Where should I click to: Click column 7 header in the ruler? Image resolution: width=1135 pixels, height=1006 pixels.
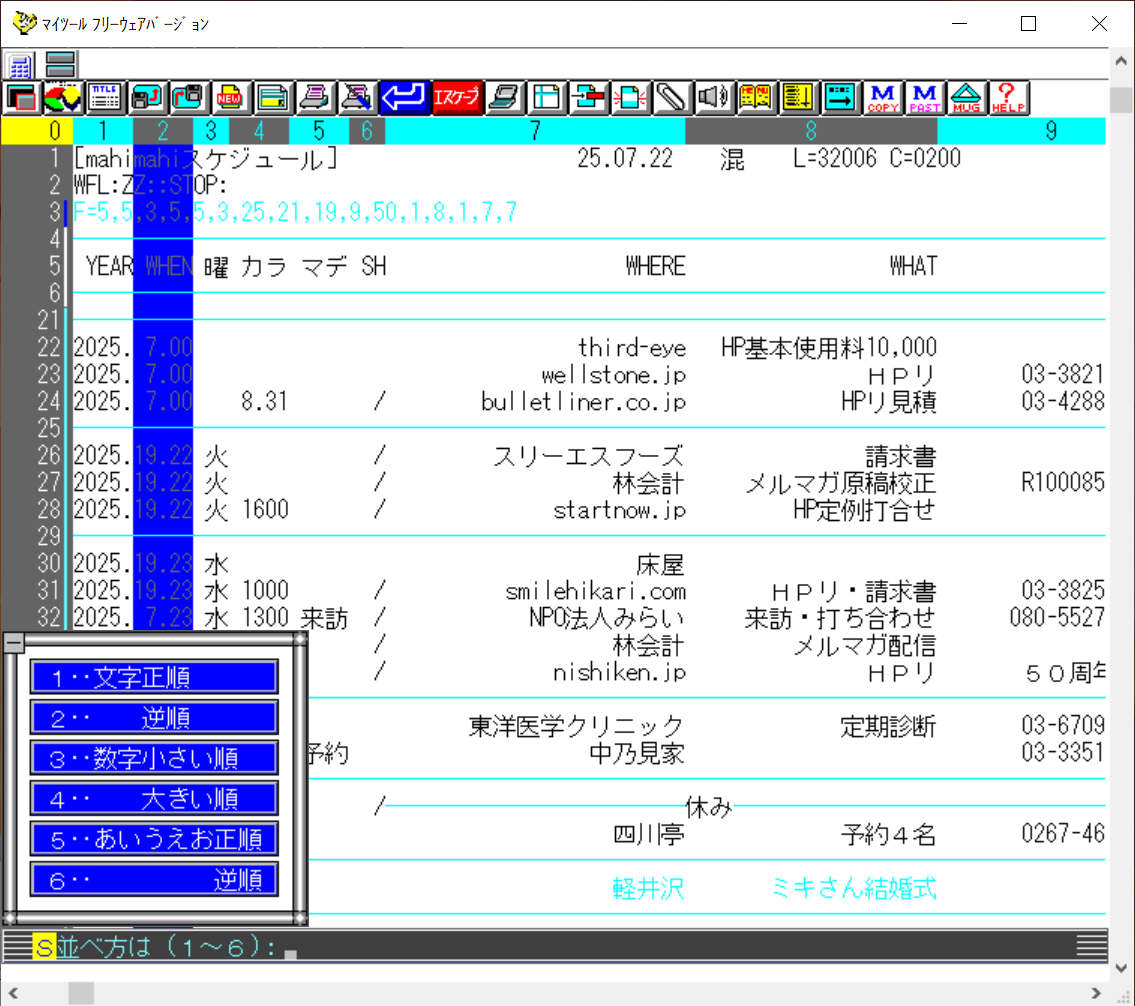point(535,130)
